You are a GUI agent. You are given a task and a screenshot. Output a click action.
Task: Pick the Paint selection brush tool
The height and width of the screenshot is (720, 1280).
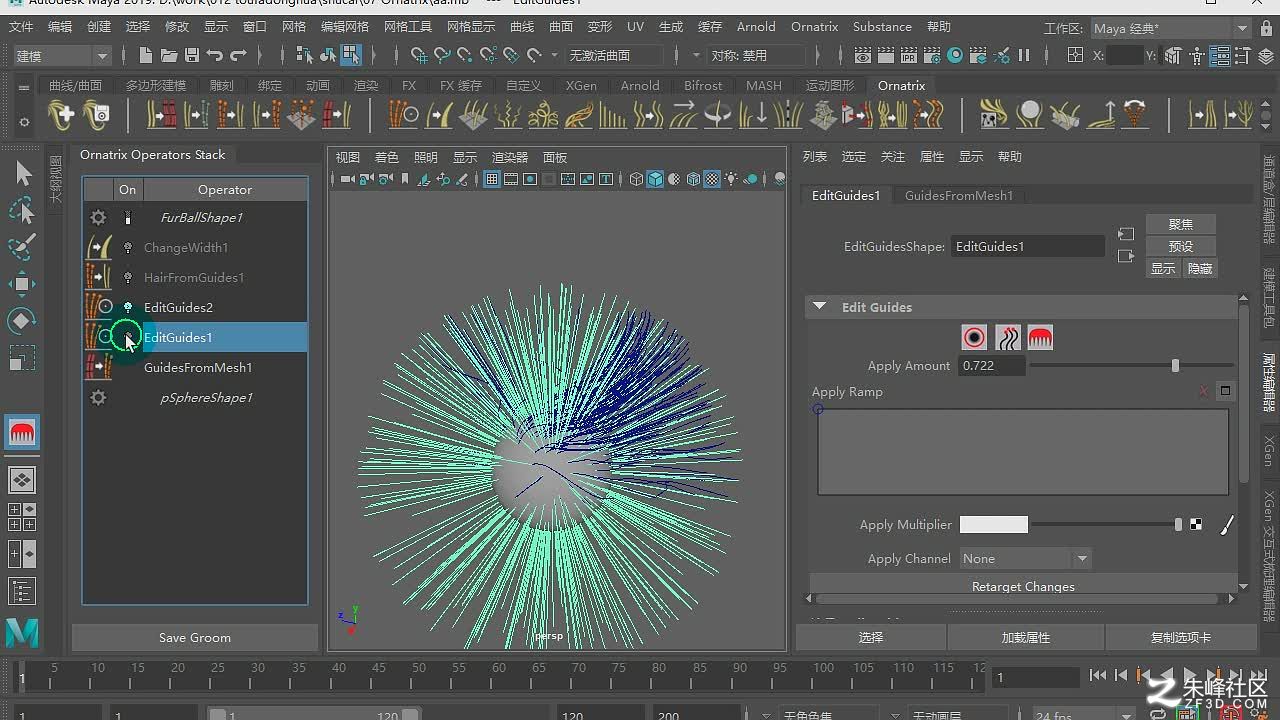(22, 246)
